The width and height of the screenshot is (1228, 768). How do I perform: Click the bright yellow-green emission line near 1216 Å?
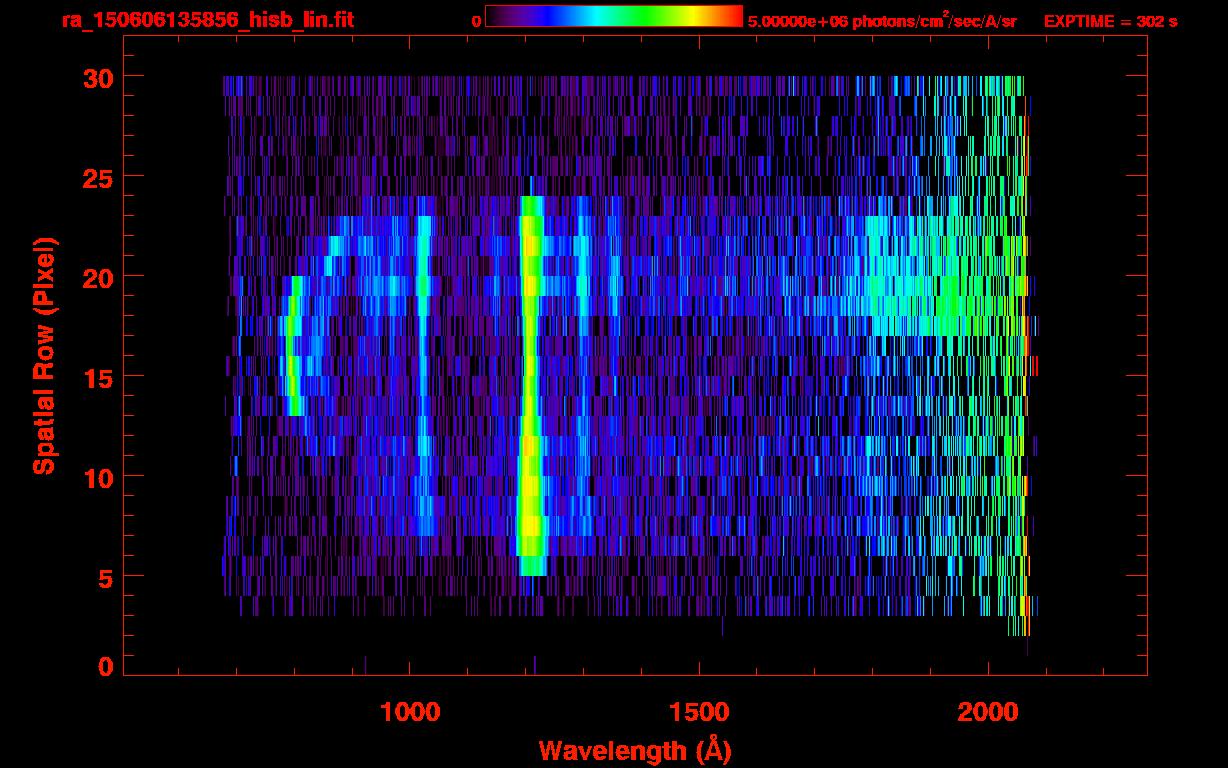530,400
